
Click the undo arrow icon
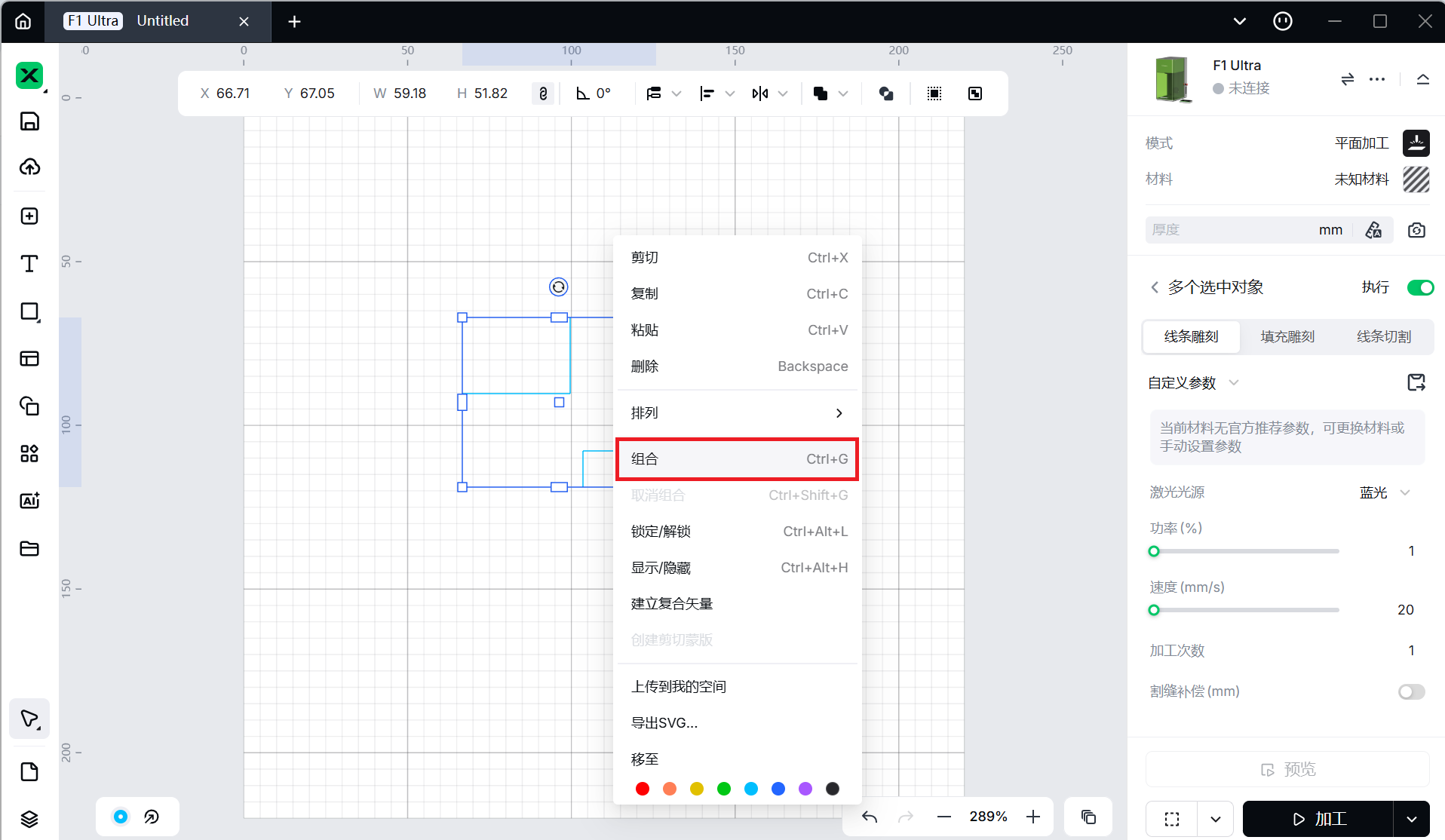point(870,817)
